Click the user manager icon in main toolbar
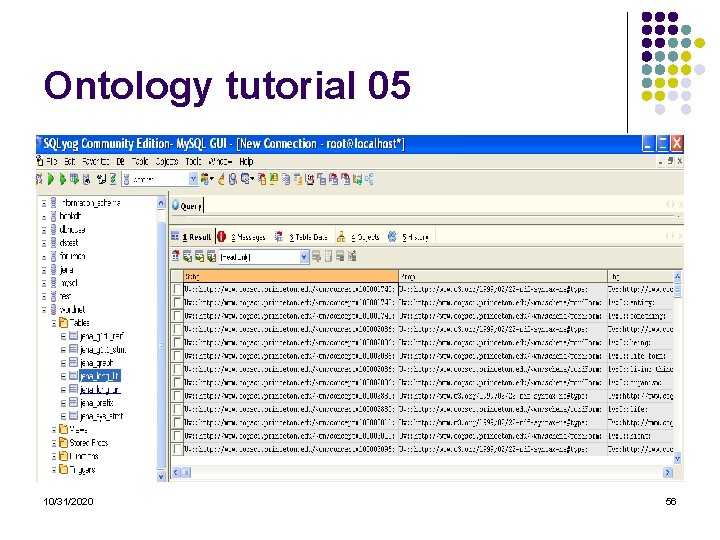 (x=206, y=179)
